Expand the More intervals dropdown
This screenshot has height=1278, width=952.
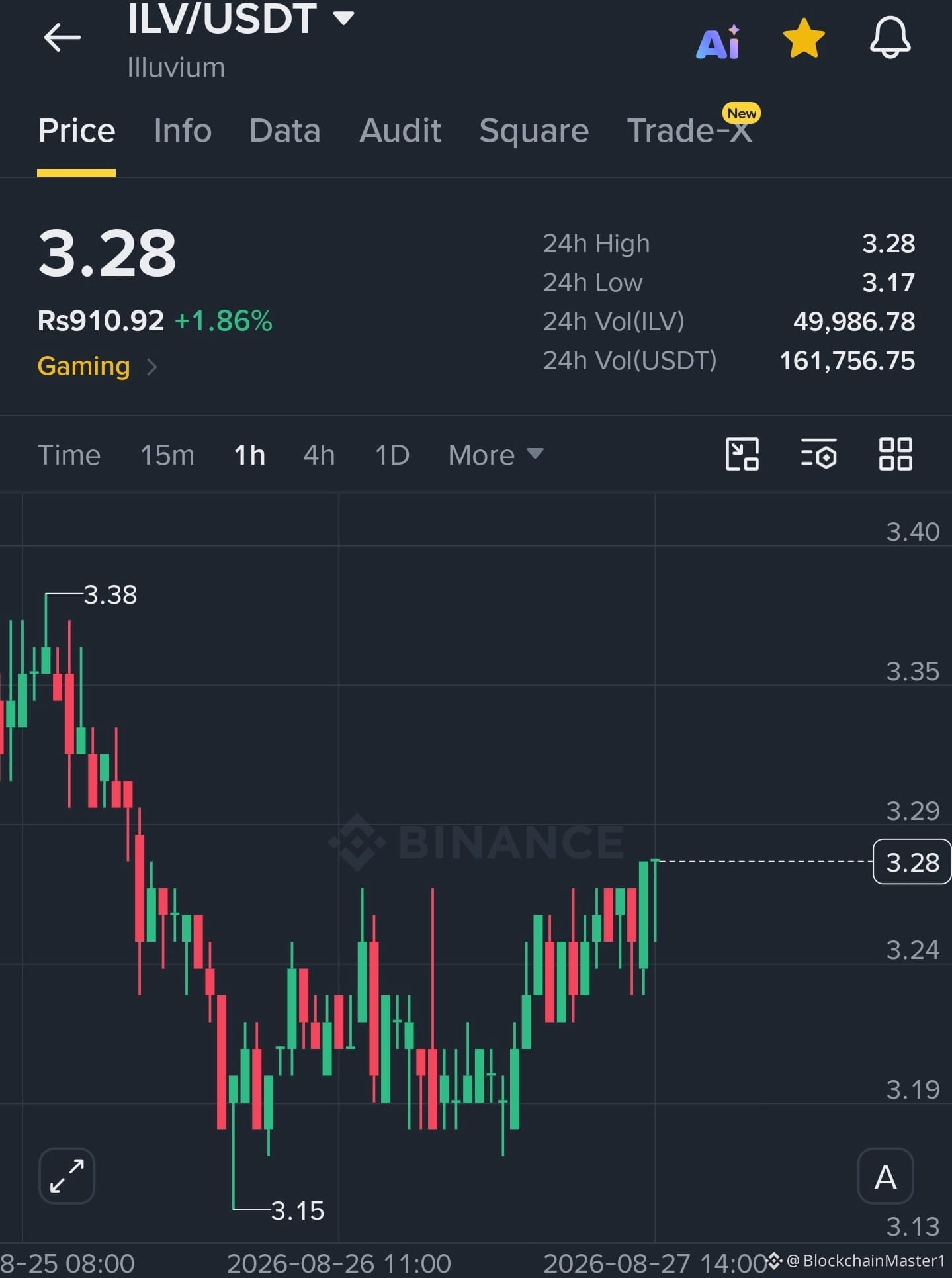pos(496,455)
